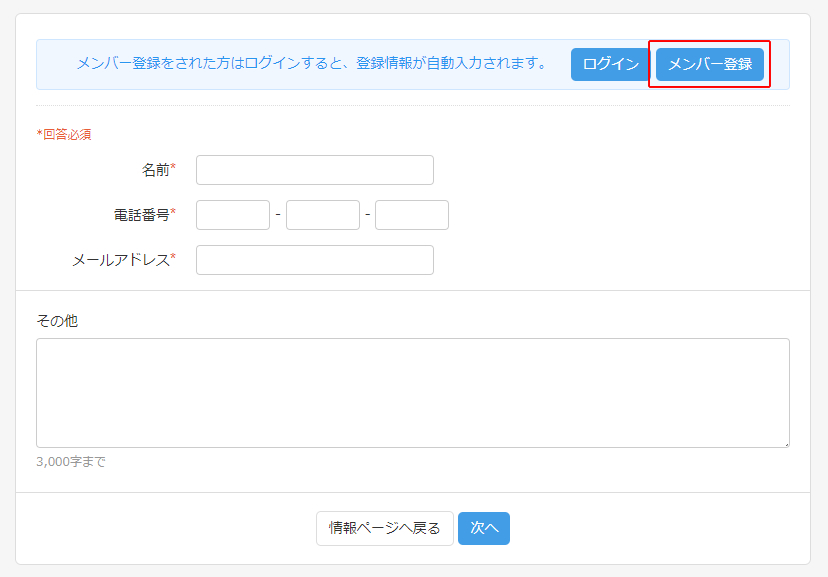Viewport: 828px width, 577px height.
Task: Focus the 名前 text field
Action: (314, 170)
